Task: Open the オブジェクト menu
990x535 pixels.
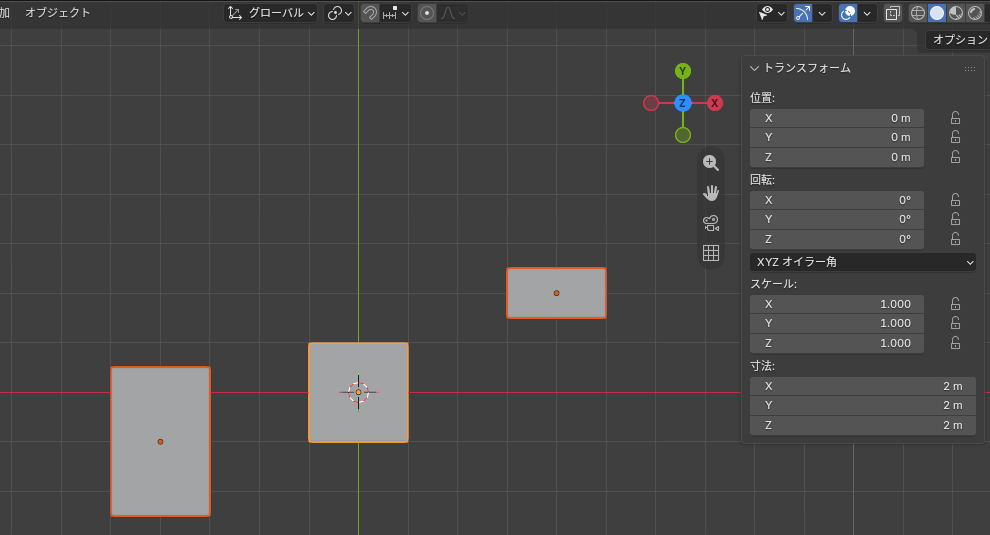Action: (x=57, y=13)
